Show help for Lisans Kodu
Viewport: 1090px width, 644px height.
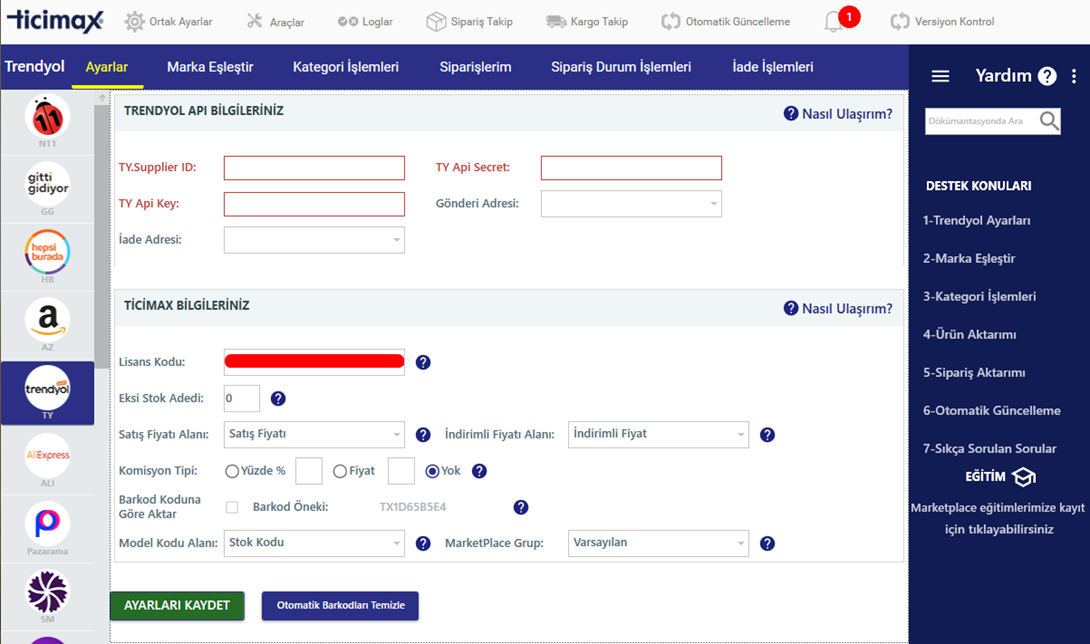coord(423,362)
